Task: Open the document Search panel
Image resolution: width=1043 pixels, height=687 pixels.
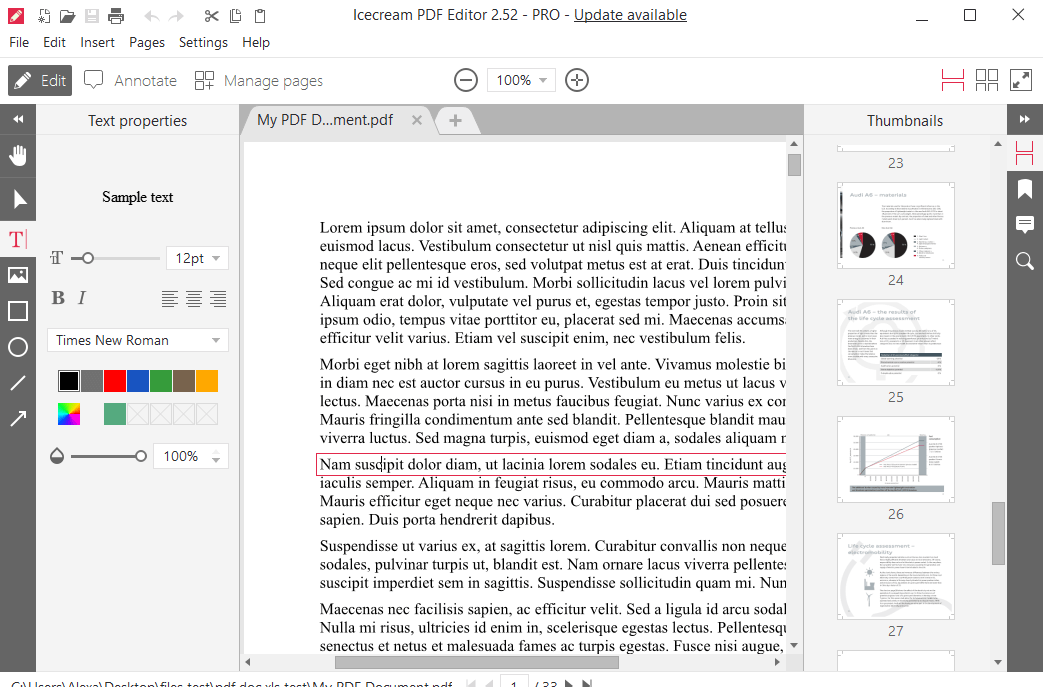Action: [x=1024, y=261]
